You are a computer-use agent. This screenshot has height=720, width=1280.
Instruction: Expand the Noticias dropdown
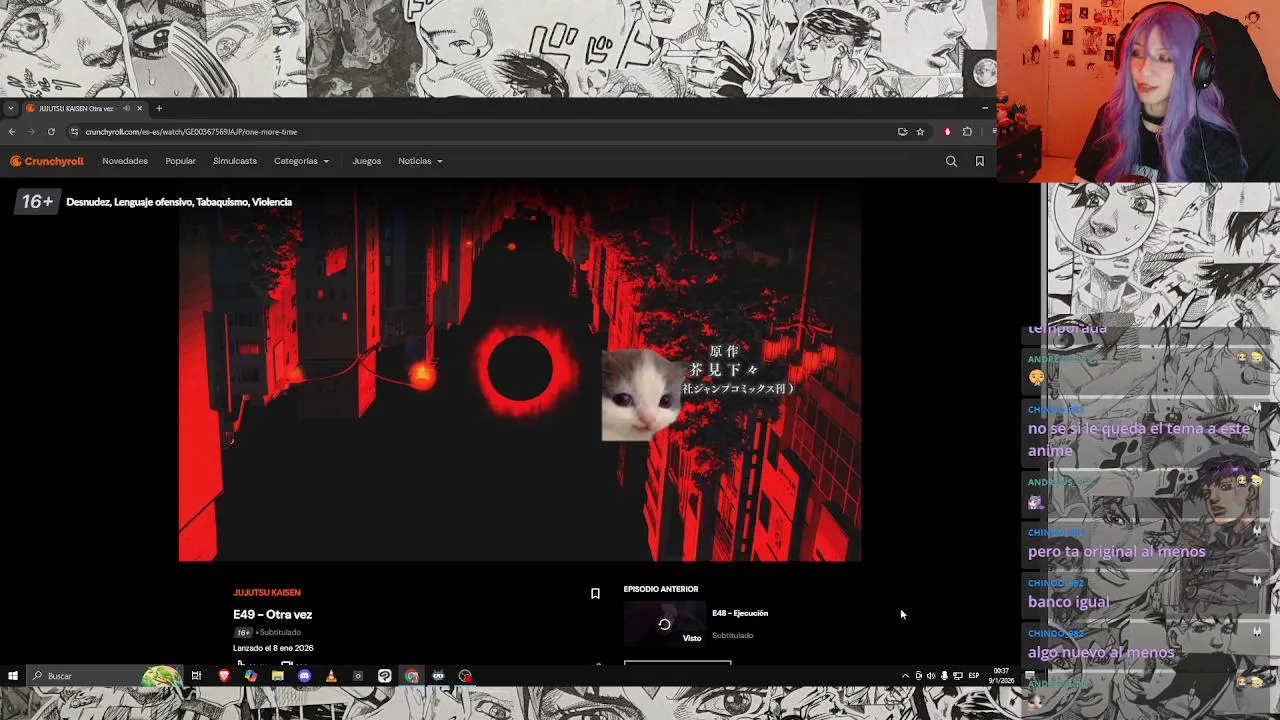[420, 161]
